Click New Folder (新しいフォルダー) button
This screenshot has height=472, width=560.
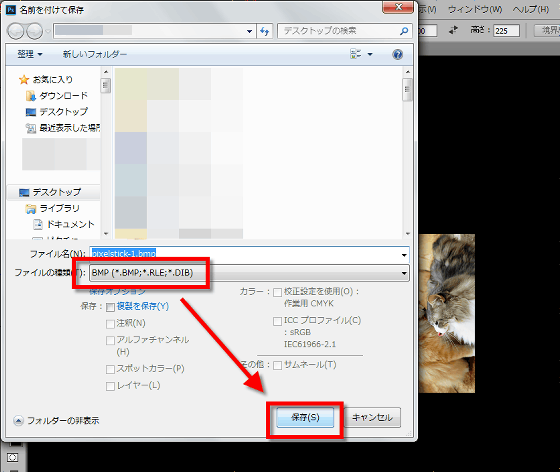tap(95, 54)
